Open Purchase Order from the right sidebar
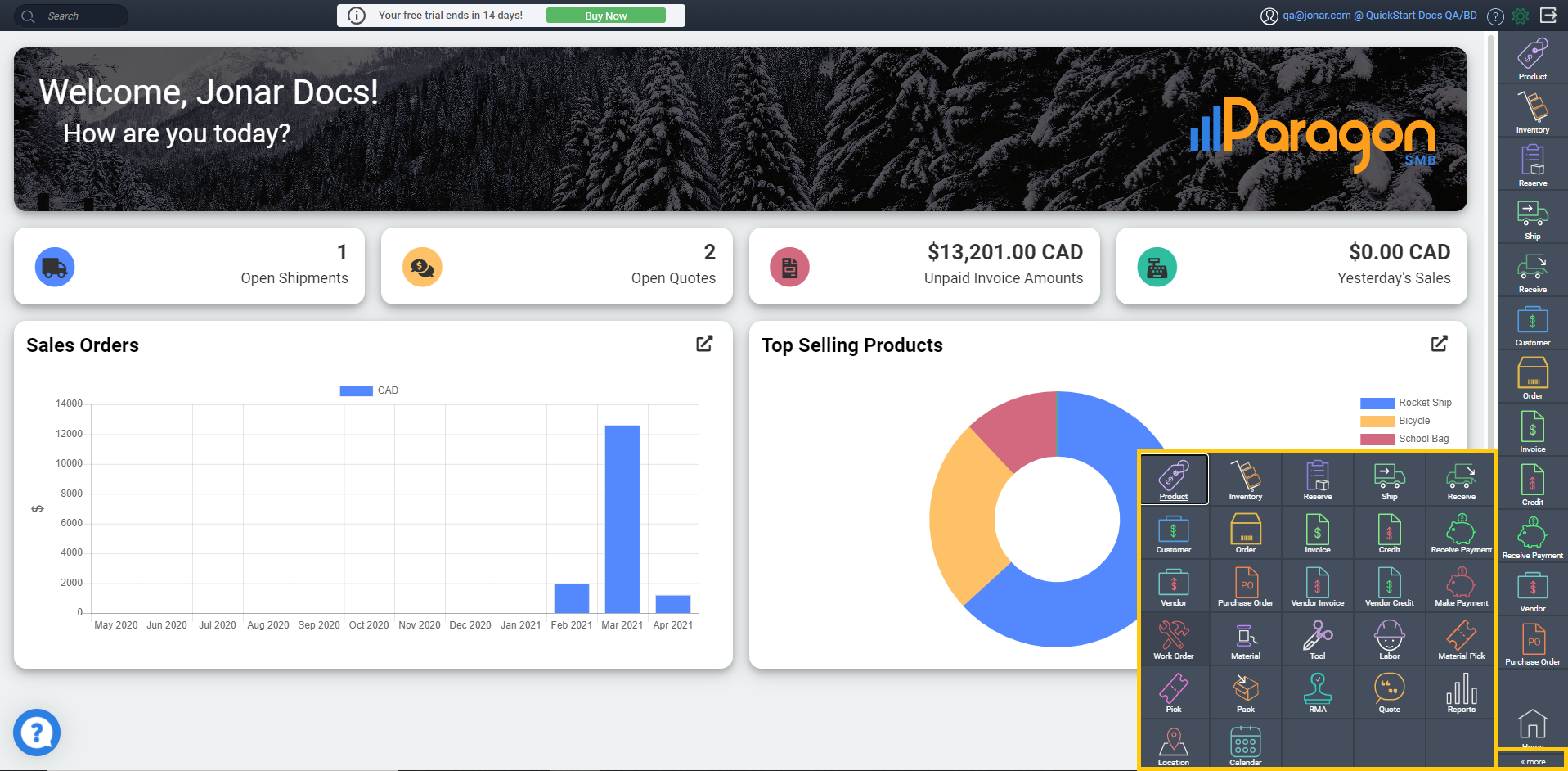1568x771 pixels. [1532, 643]
